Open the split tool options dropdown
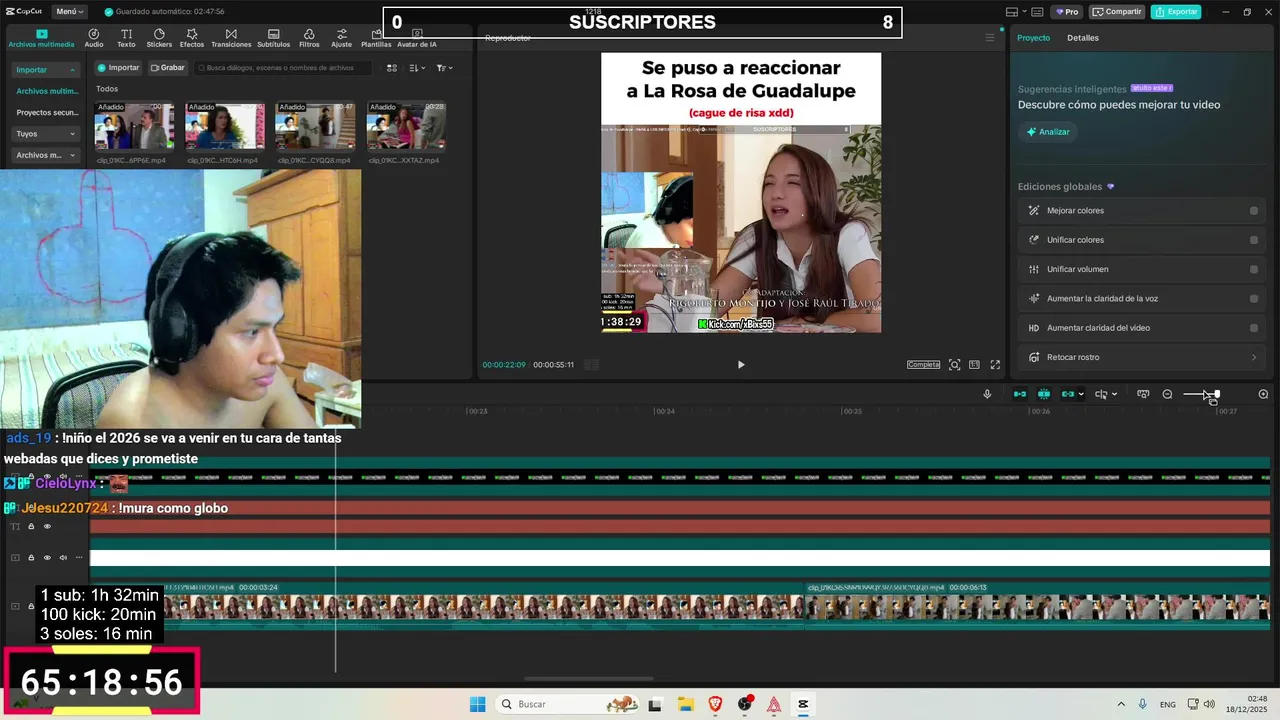Screen dimensions: 1280x720 point(1114,394)
